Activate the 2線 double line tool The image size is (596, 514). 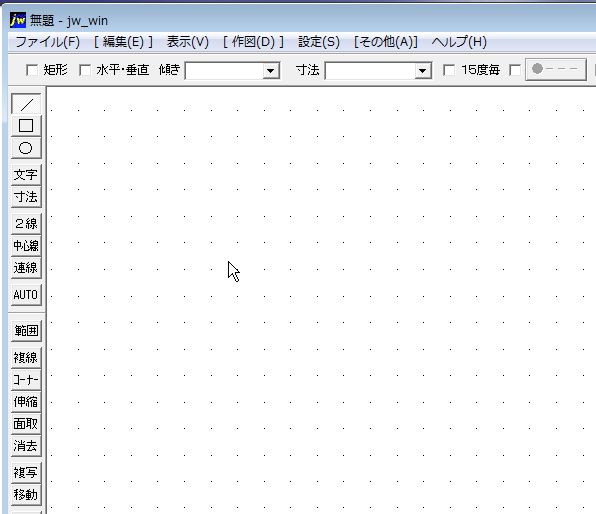coord(26,224)
